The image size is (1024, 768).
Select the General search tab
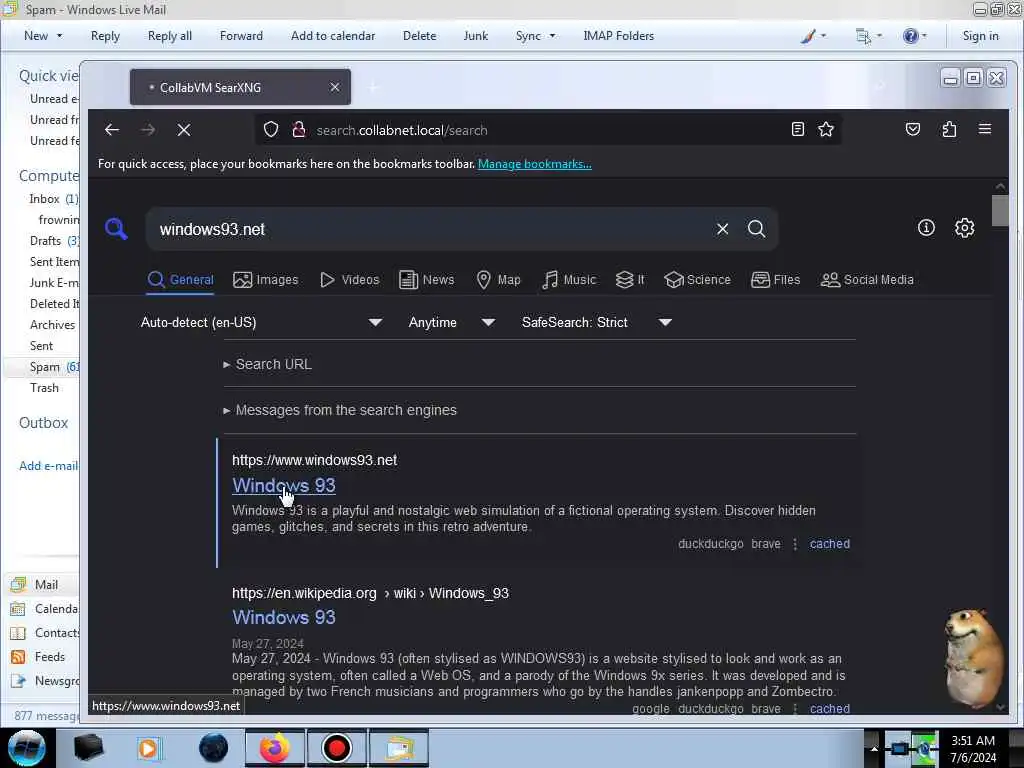181,280
